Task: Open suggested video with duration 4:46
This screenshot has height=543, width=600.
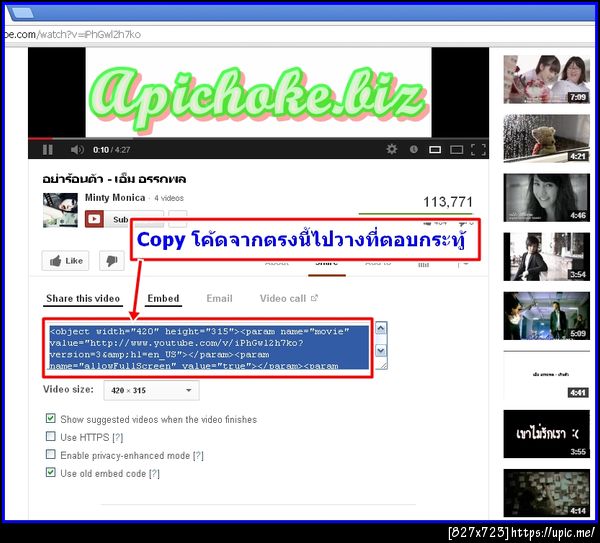Action: pyautogui.click(x=546, y=197)
